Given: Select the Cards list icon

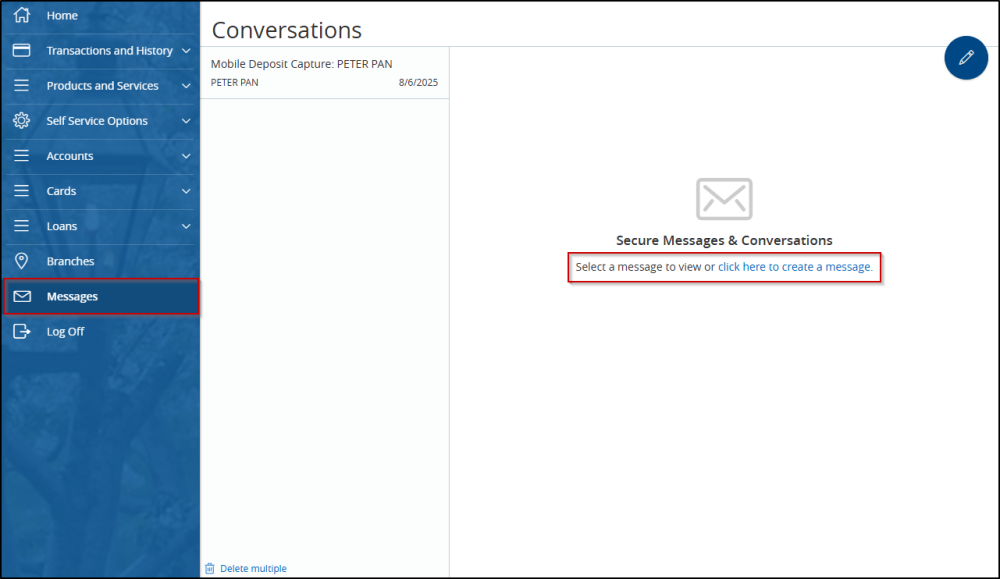Looking at the screenshot, I should pyautogui.click(x=22, y=191).
